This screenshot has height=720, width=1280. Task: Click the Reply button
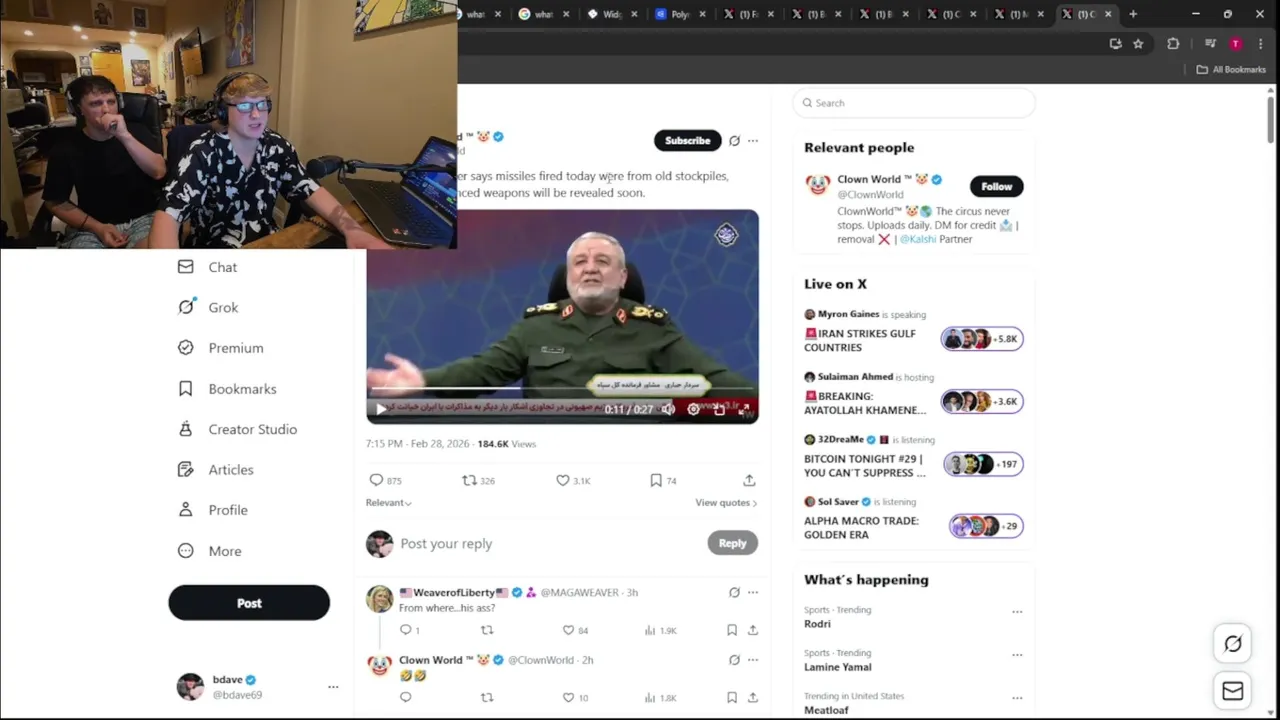732,543
